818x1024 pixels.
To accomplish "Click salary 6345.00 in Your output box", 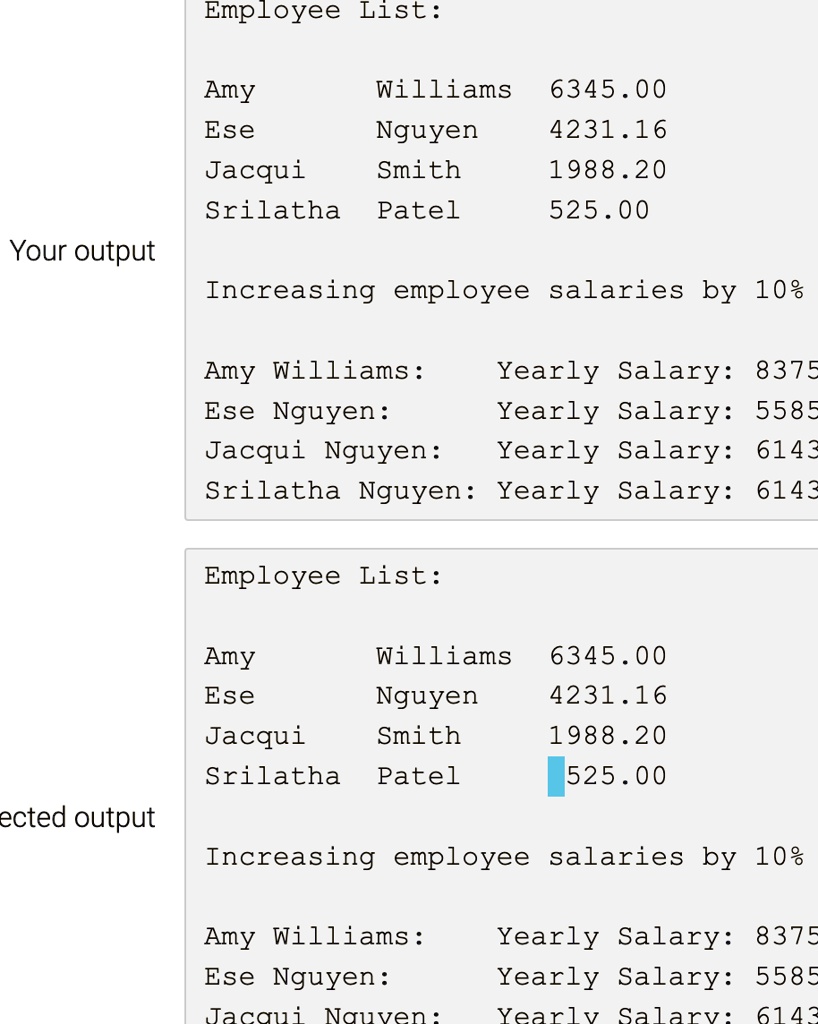I will click(608, 89).
